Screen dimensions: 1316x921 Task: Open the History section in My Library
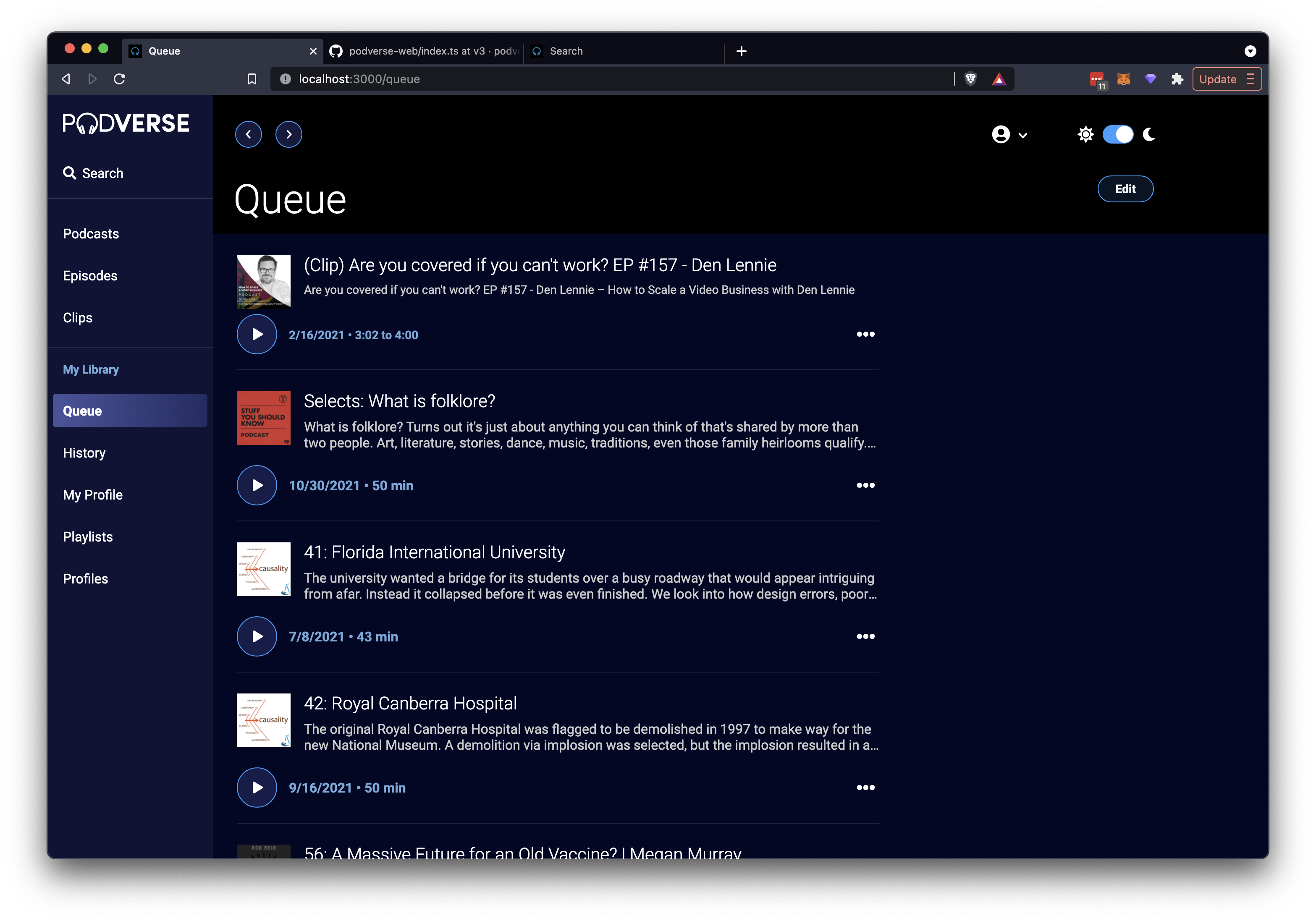pos(84,453)
